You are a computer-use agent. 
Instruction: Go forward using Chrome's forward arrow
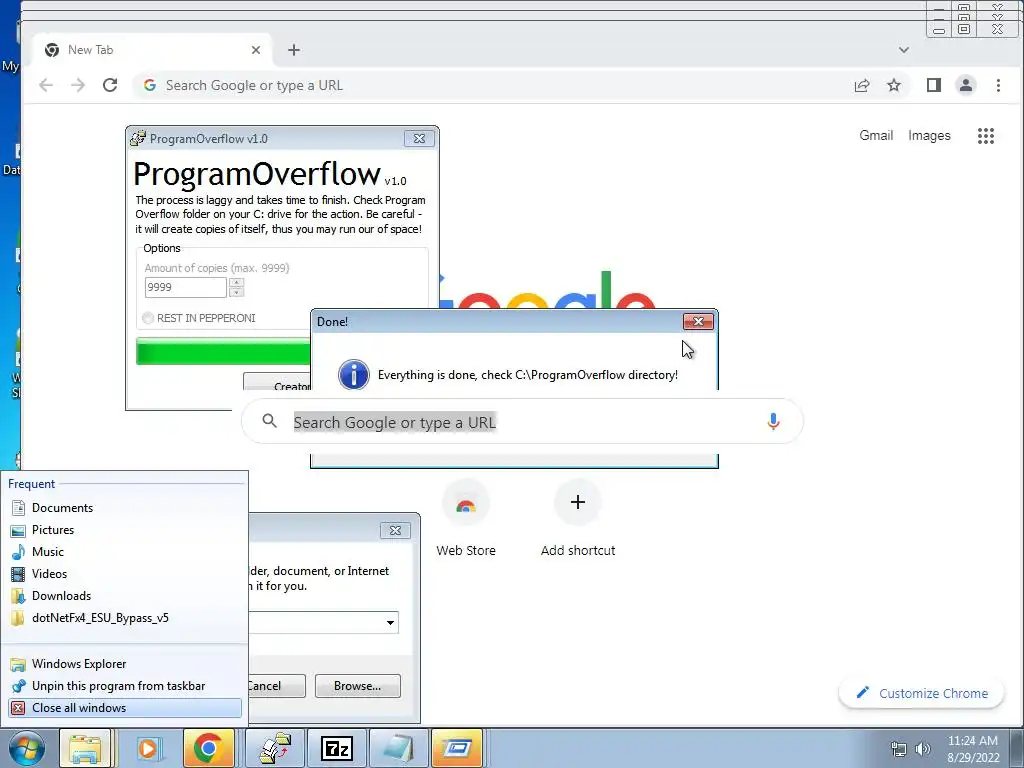coord(78,85)
